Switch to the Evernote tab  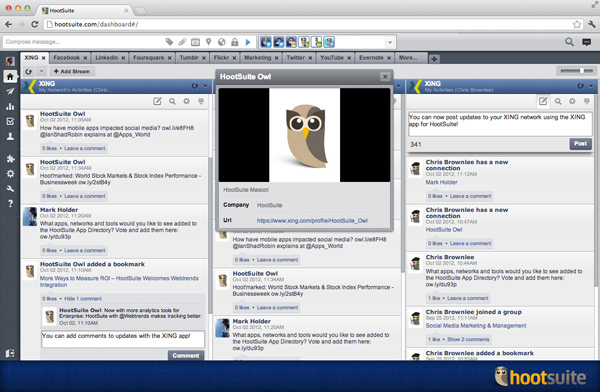[x=371, y=58]
